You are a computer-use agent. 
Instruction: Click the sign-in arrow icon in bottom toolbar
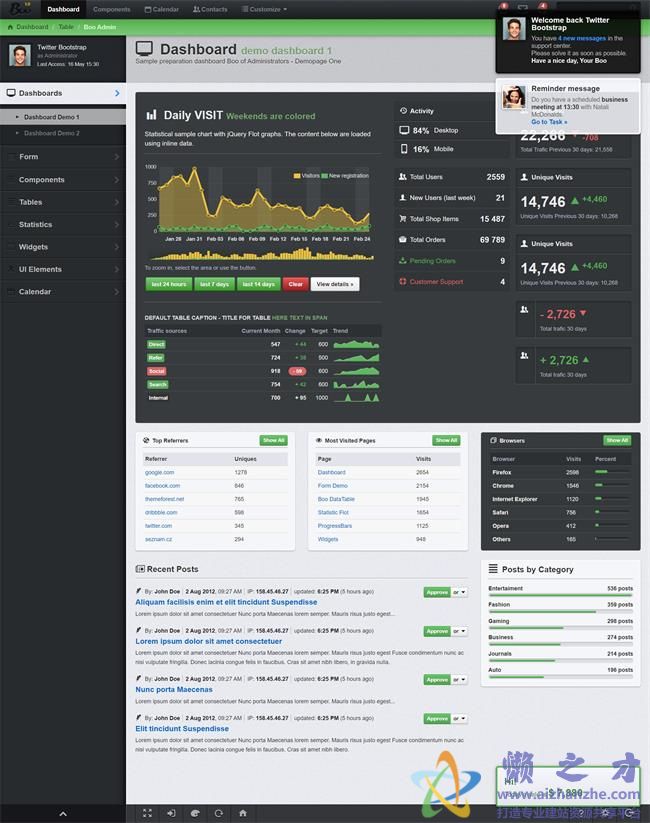tap(171, 813)
